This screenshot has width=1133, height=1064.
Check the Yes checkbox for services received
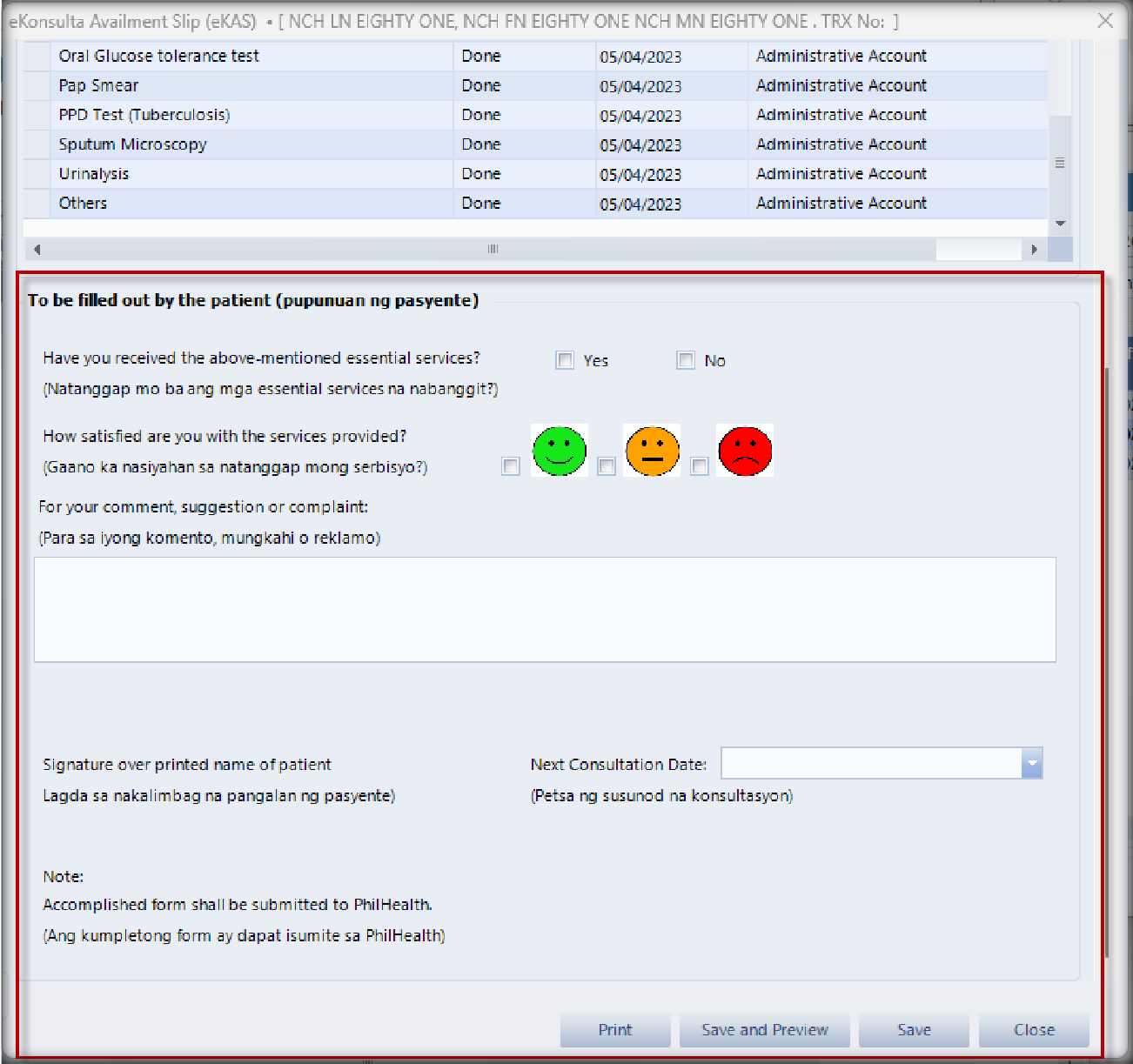[566, 360]
